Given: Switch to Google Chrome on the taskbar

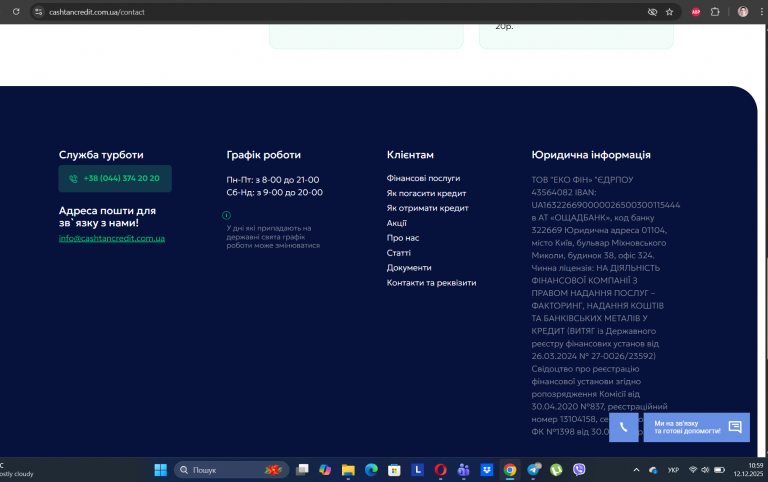Looking at the screenshot, I should click(x=510, y=470).
